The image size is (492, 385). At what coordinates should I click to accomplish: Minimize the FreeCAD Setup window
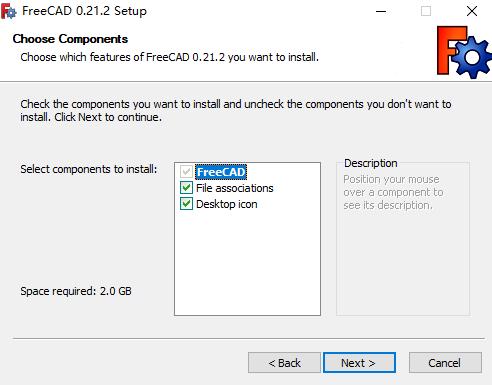tap(381, 11)
